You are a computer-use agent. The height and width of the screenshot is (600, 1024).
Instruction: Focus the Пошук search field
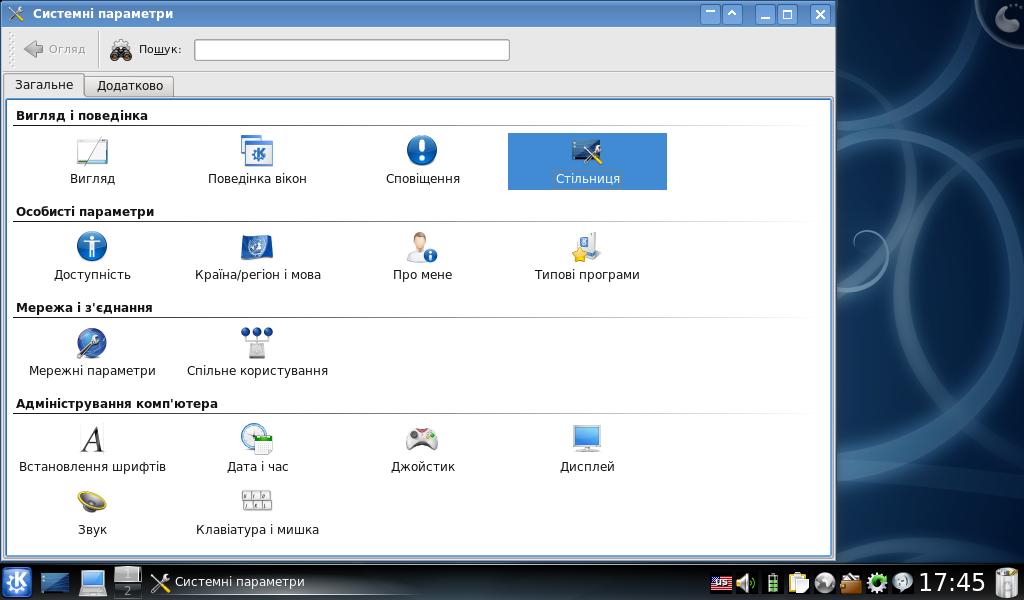click(351, 50)
